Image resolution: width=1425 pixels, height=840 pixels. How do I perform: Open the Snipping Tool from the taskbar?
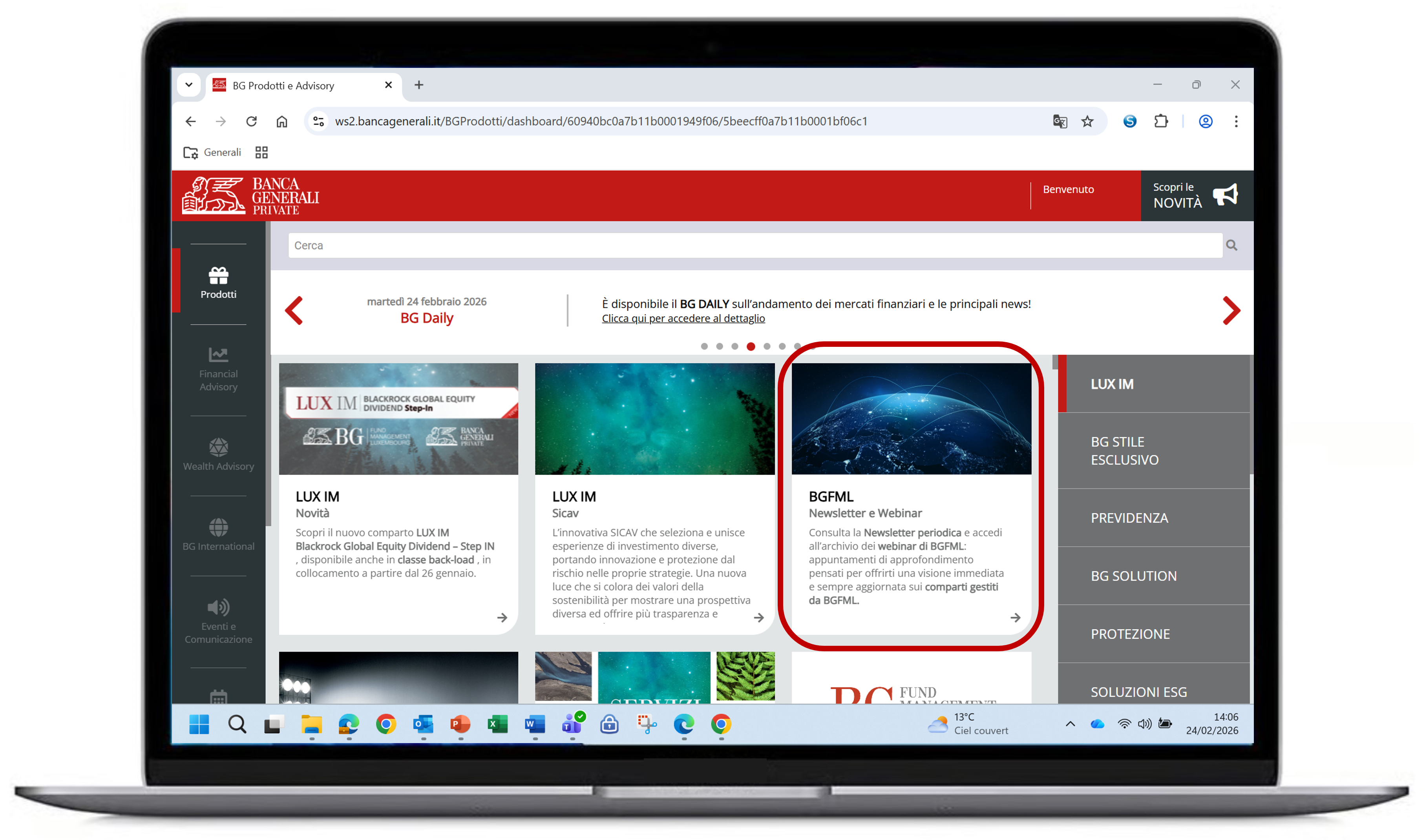click(x=647, y=724)
